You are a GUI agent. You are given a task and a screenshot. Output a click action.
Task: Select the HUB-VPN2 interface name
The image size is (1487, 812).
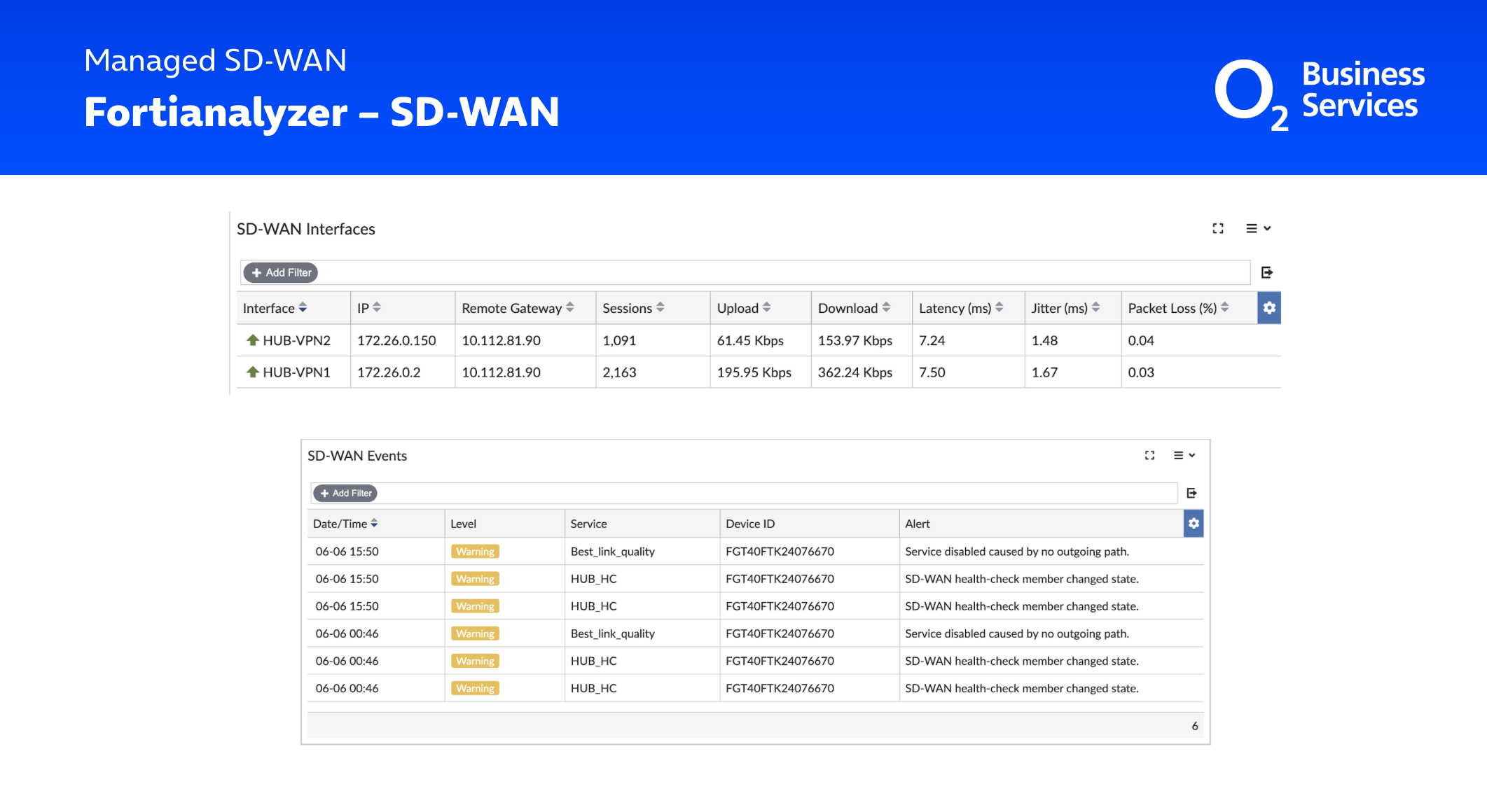coord(296,341)
